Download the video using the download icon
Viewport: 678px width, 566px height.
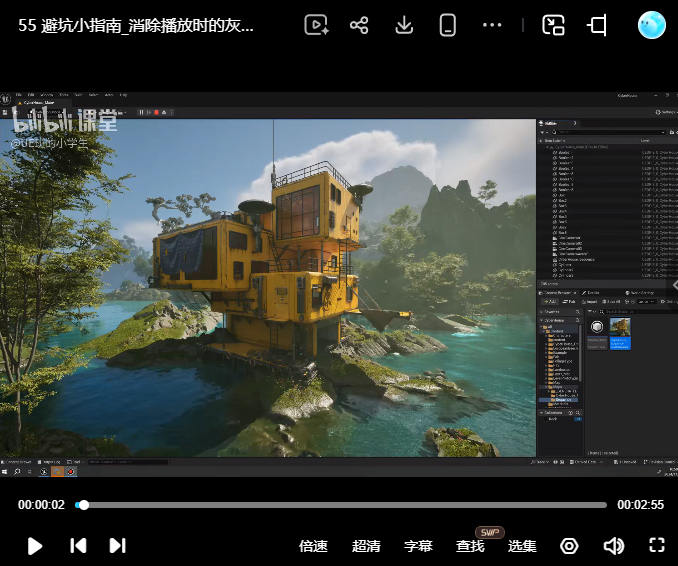click(404, 25)
